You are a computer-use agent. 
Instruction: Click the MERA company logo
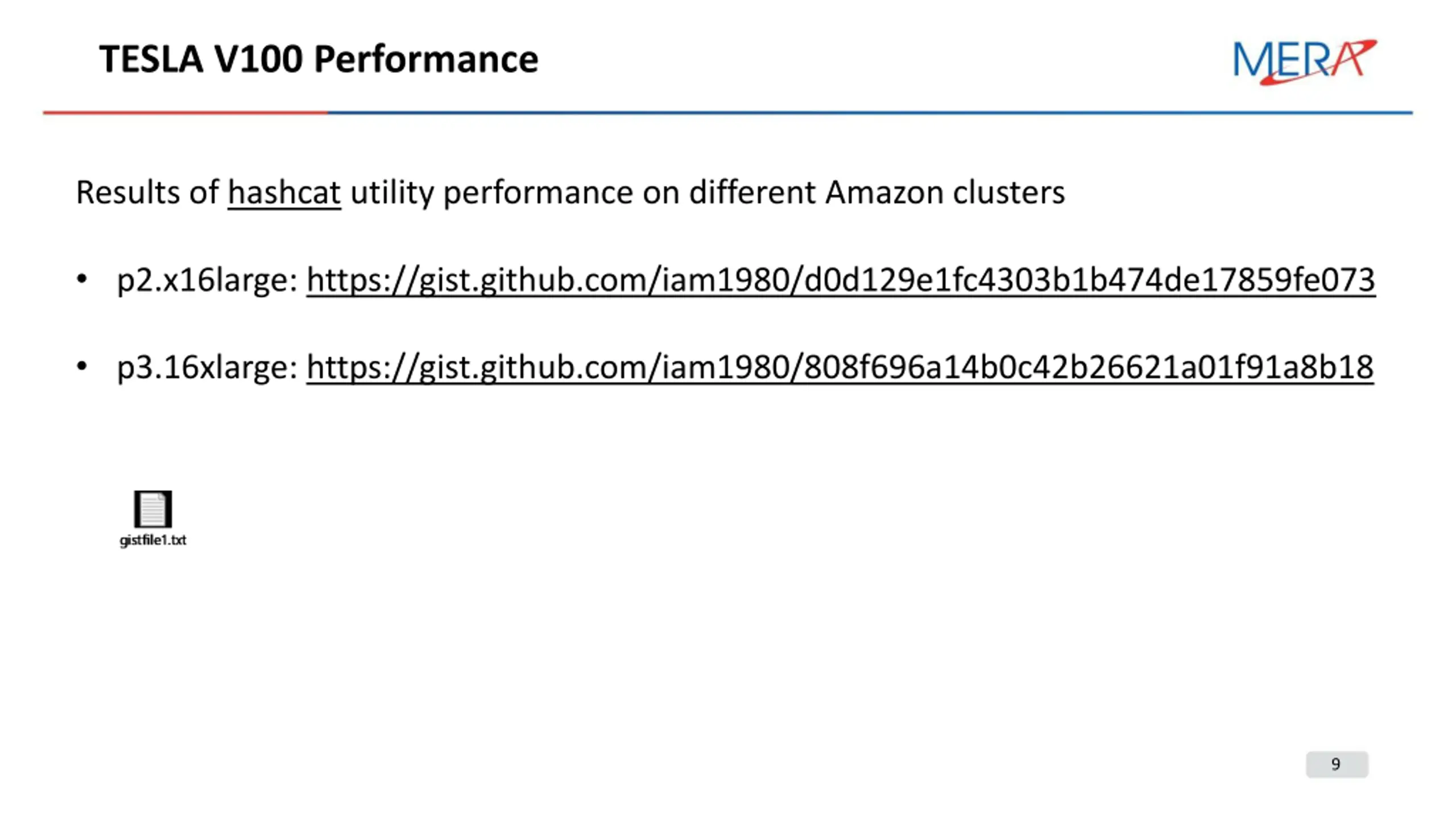(x=1305, y=61)
